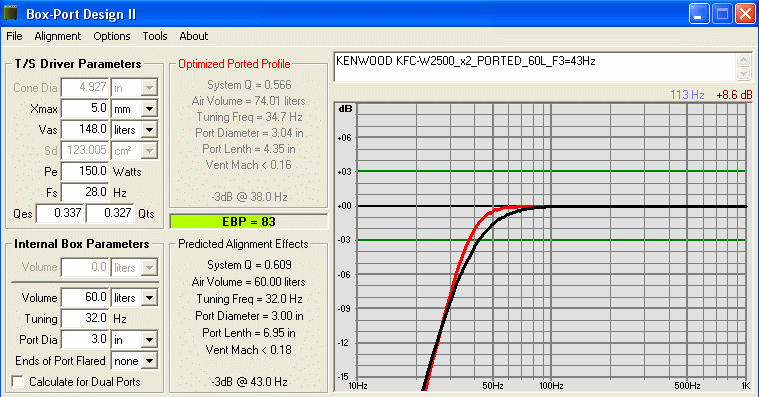Expand the Ends of Port Flared dropdown
Screen dimensions: 759x397
150,361
